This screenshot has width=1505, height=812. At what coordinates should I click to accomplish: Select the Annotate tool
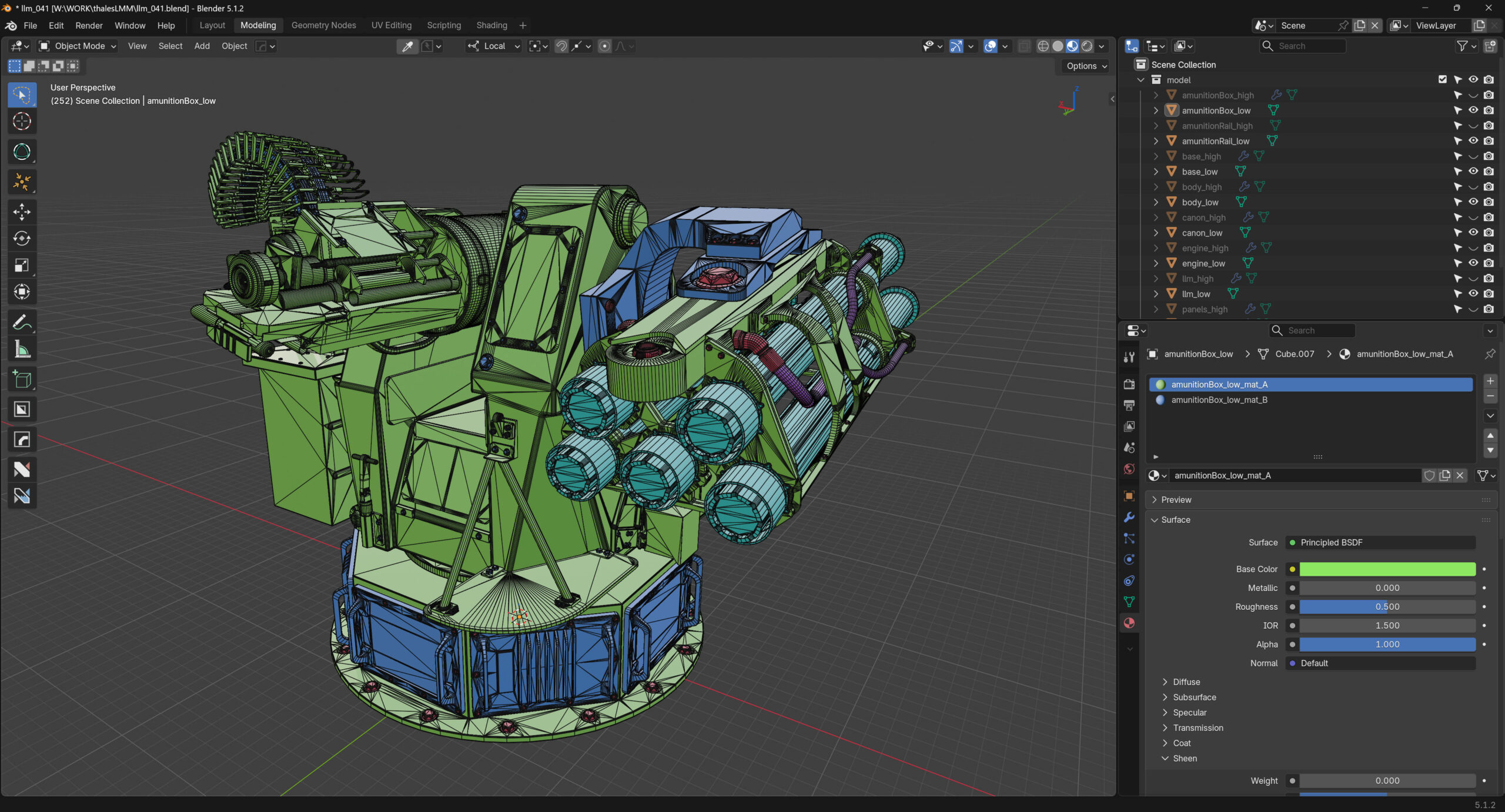(22, 323)
